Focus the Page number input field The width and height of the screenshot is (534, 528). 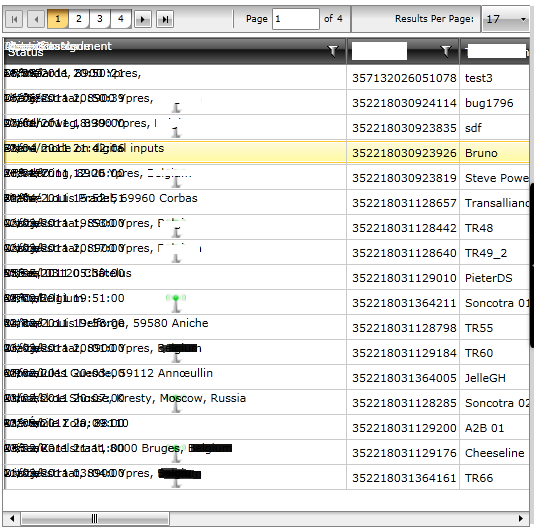coord(296,19)
